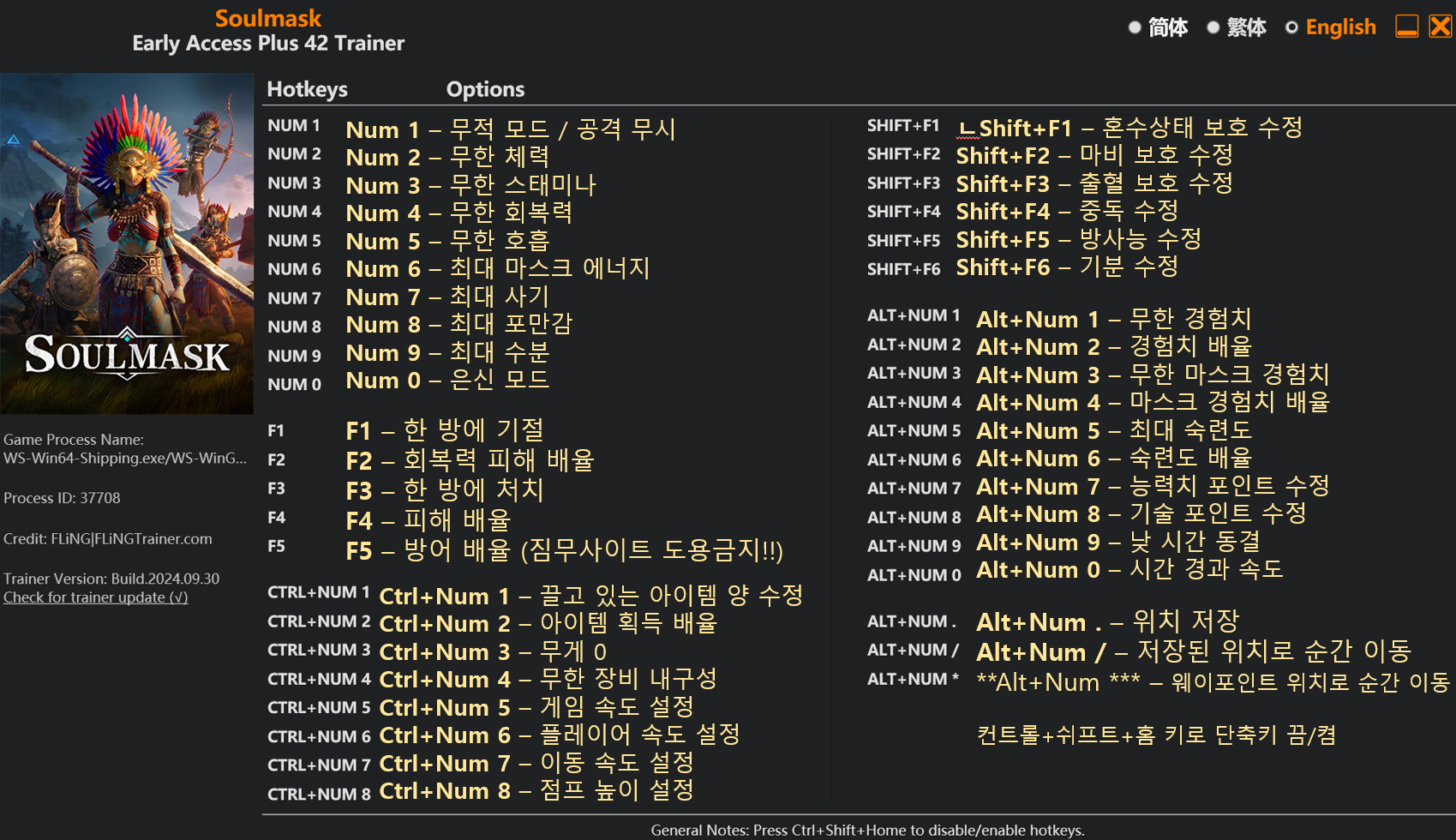Click the Num 6 최대 마스크 에너지 option
1456x840 pixels.
498,268
